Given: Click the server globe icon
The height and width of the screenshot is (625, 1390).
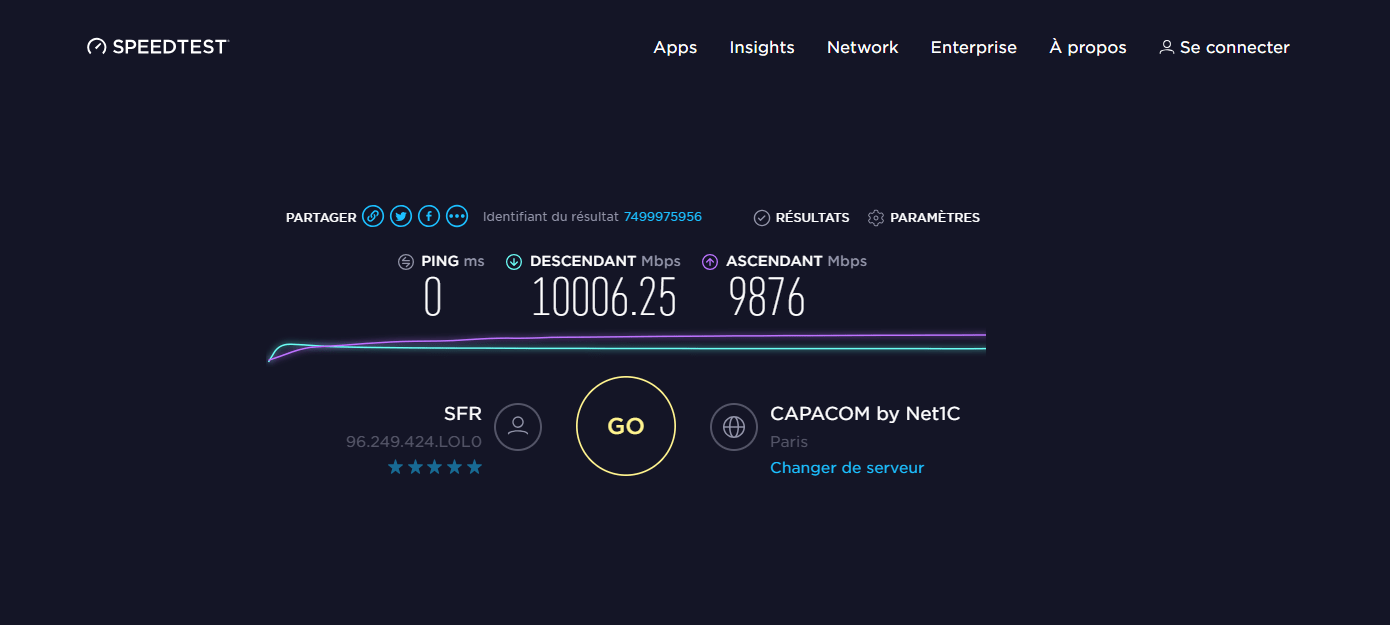Looking at the screenshot, I should tap(734, 427).
